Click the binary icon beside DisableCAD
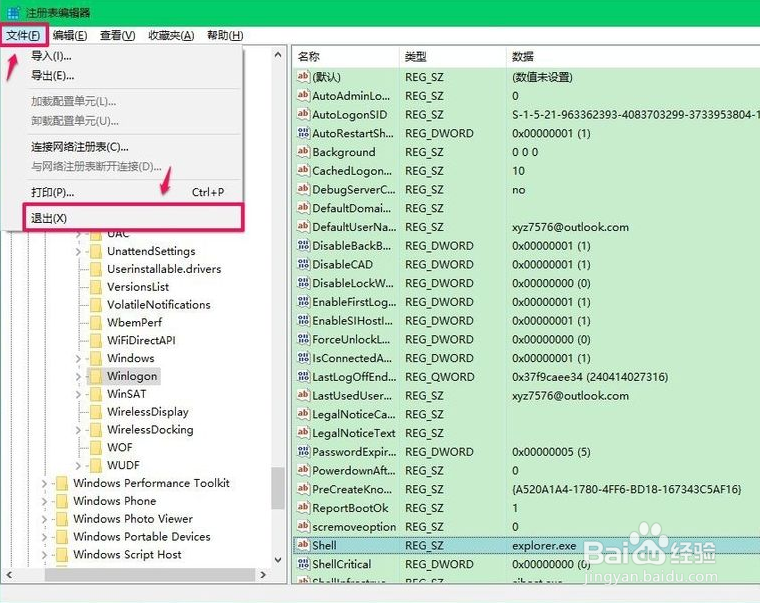 click(303, 264)
